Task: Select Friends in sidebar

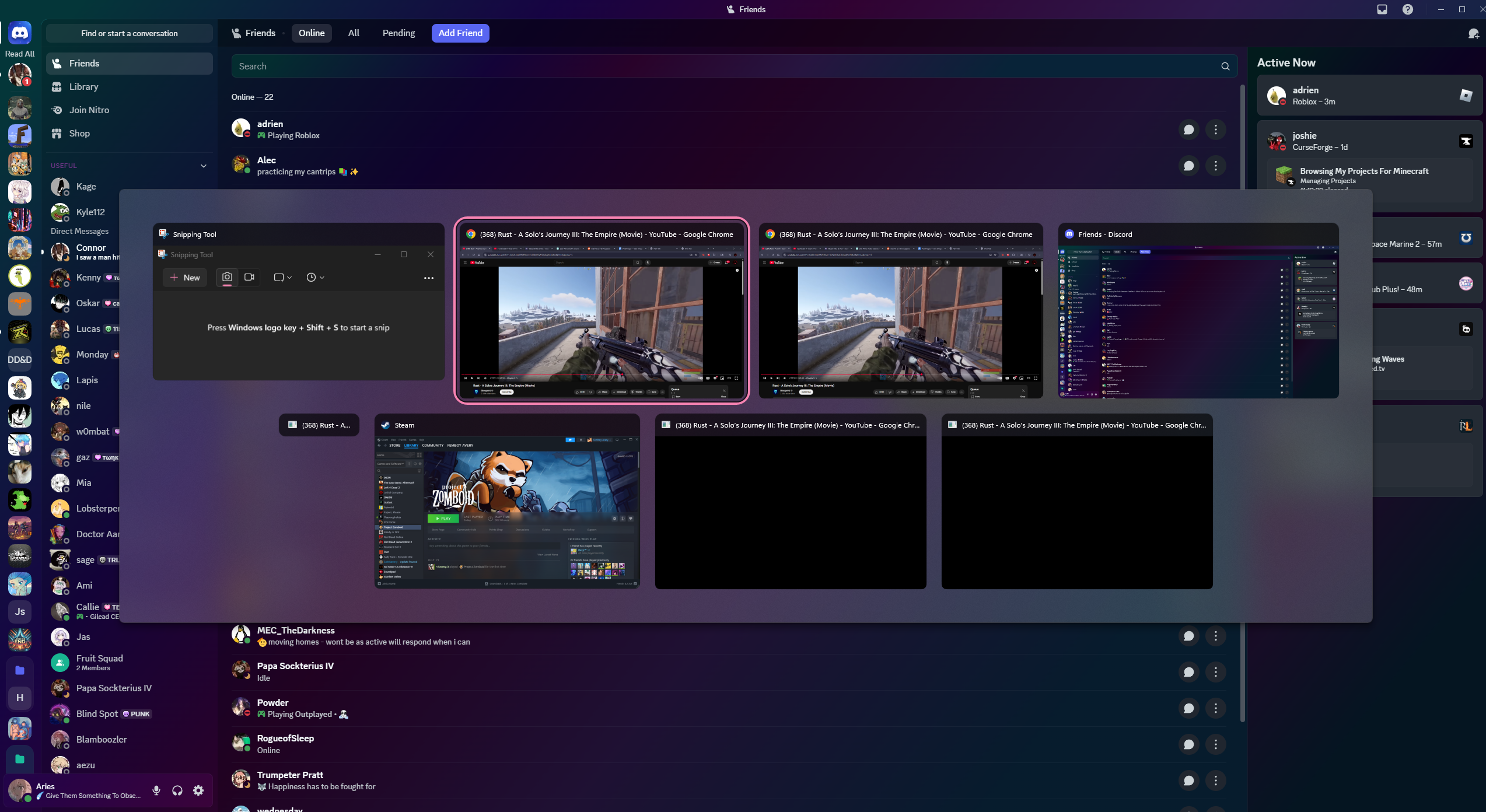Action: (130, 64)
